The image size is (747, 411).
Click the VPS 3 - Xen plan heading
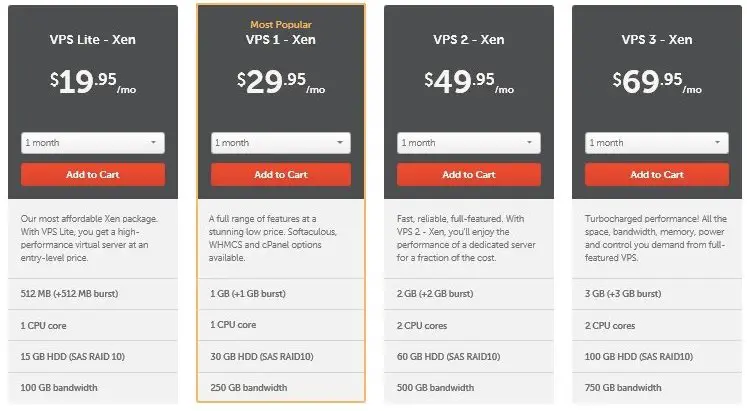(656, 40)
